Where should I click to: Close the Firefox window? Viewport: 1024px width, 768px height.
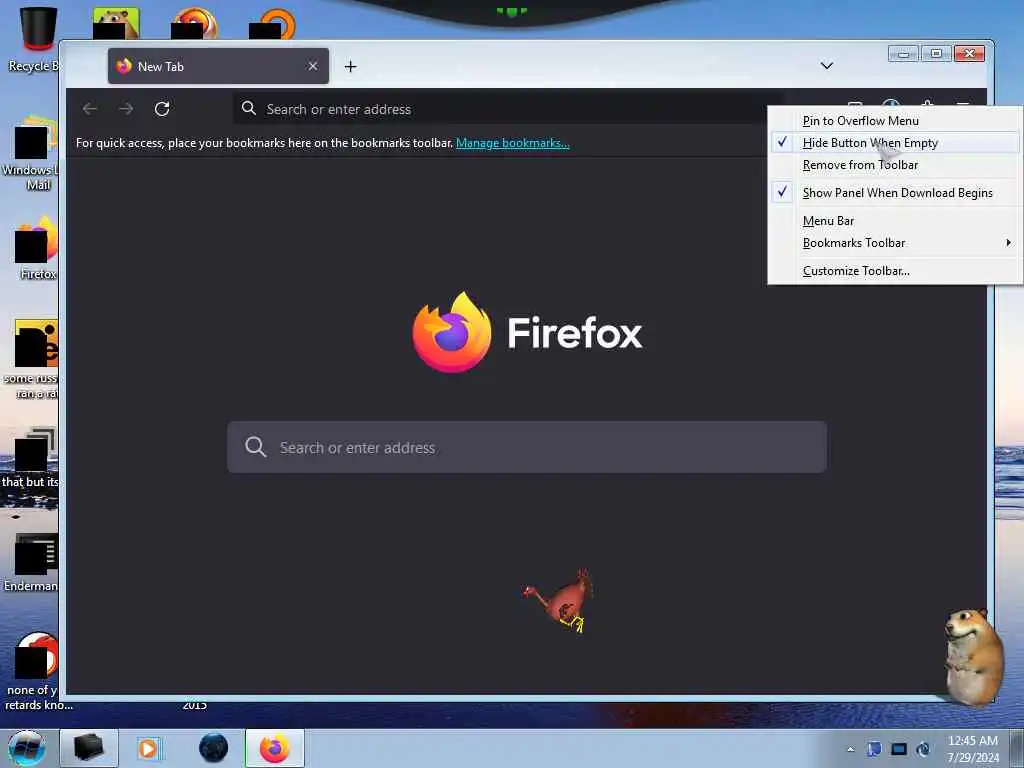(x=969, y=54)
